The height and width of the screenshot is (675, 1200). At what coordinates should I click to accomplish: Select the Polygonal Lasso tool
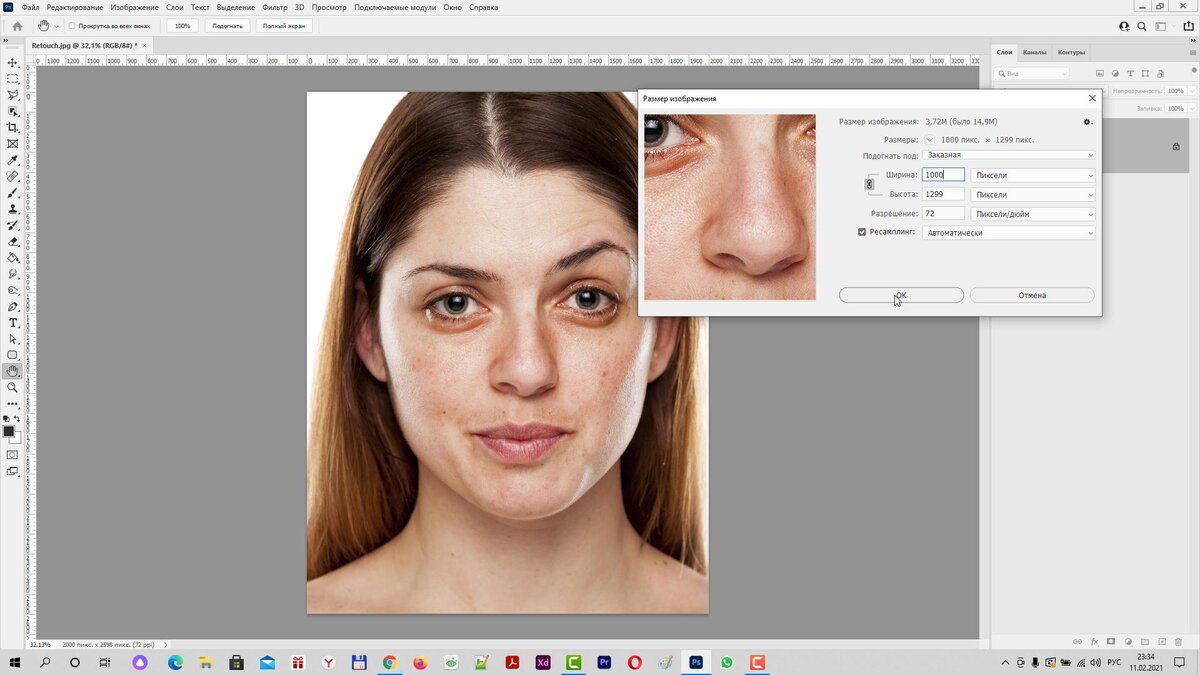pos(13,95)
